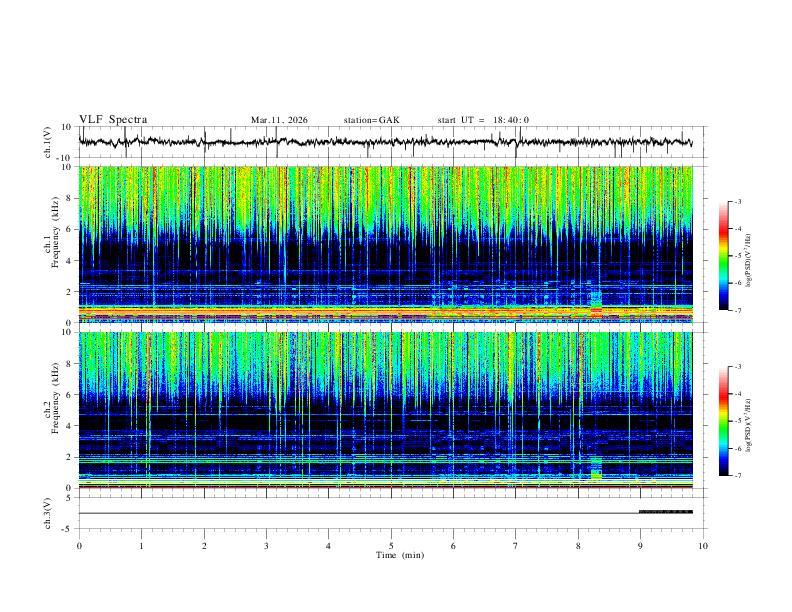Click the "ch.1(V)" axis label

48,142
